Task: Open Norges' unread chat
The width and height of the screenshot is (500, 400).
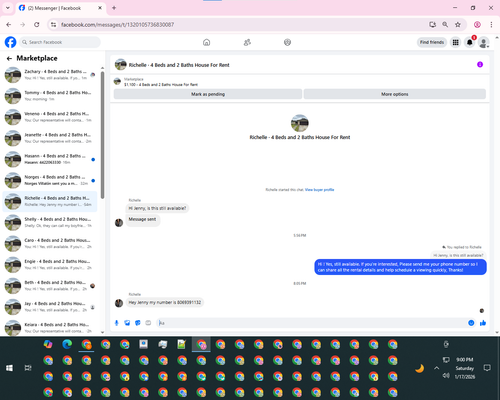Action: [x=50, y=180]
